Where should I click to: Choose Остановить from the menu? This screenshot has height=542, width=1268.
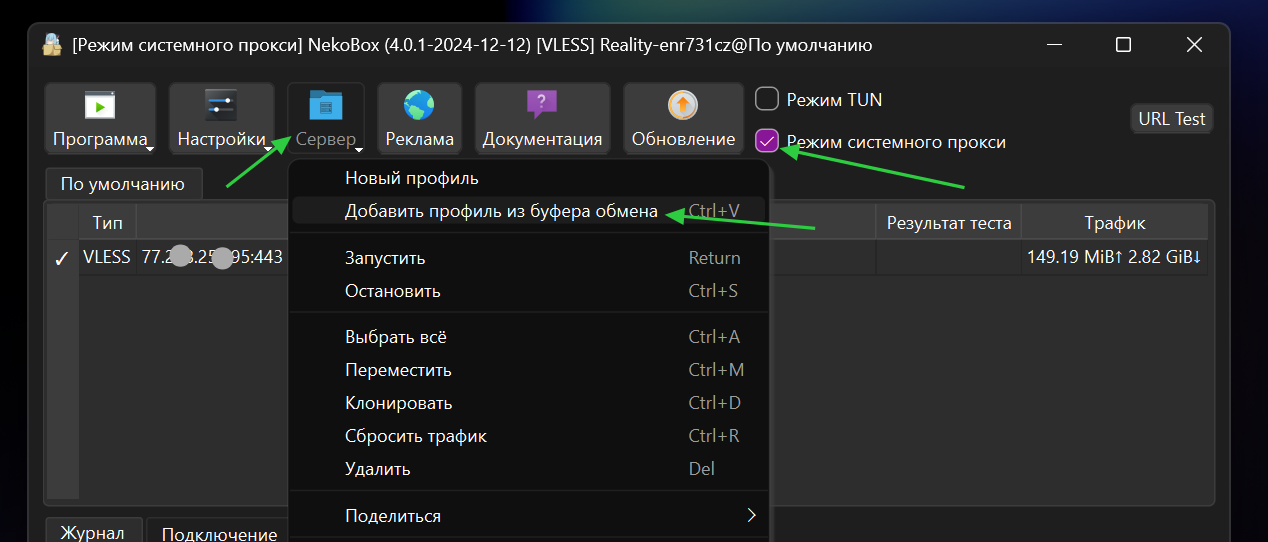point(529,291)
